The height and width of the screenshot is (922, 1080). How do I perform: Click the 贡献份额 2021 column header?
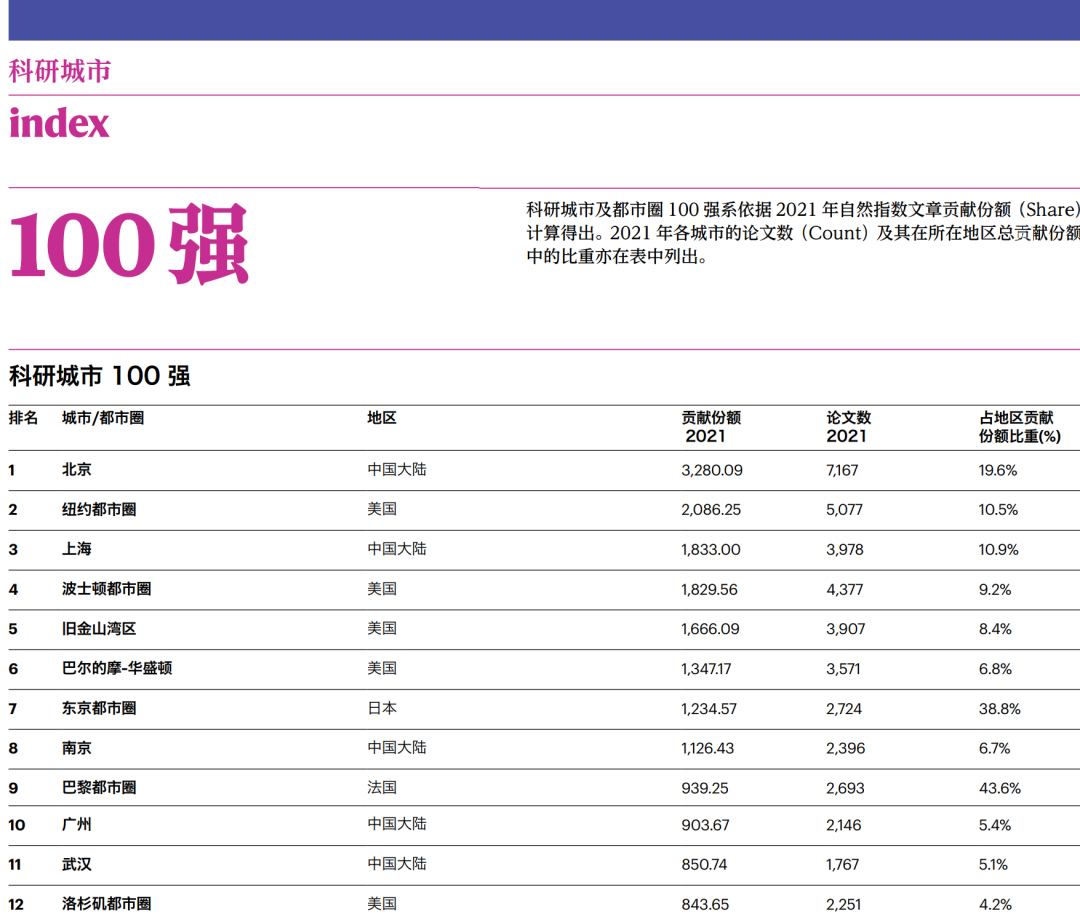pyautogui.click(x=711, y=427)
